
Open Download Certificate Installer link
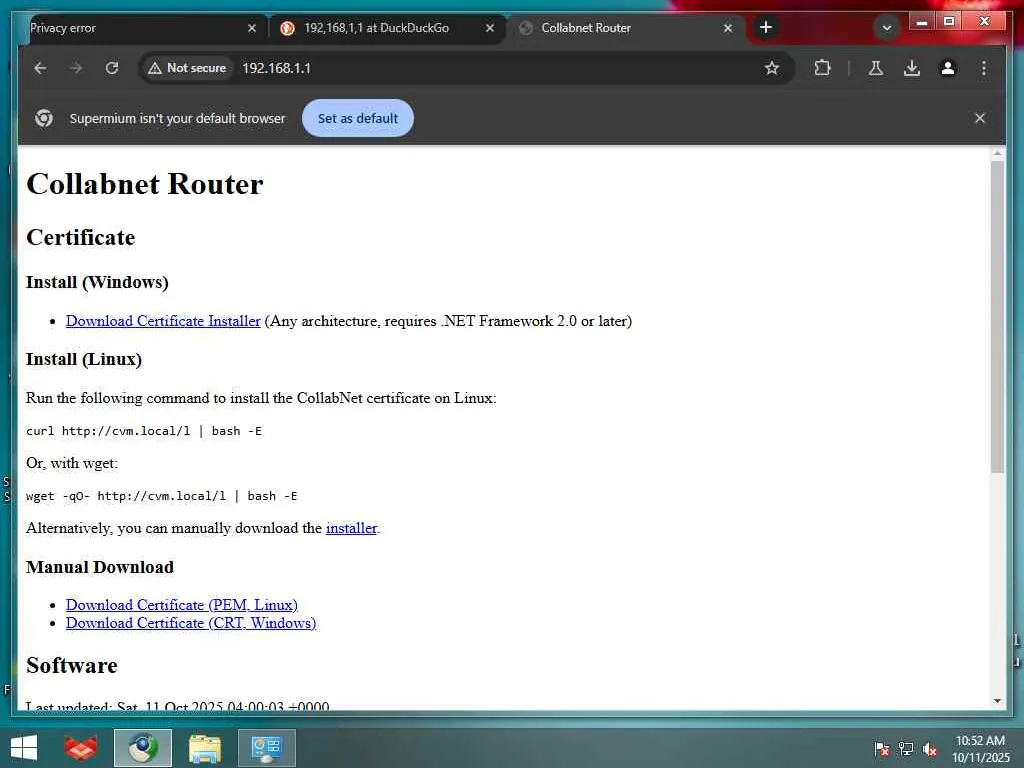(163, 321)
